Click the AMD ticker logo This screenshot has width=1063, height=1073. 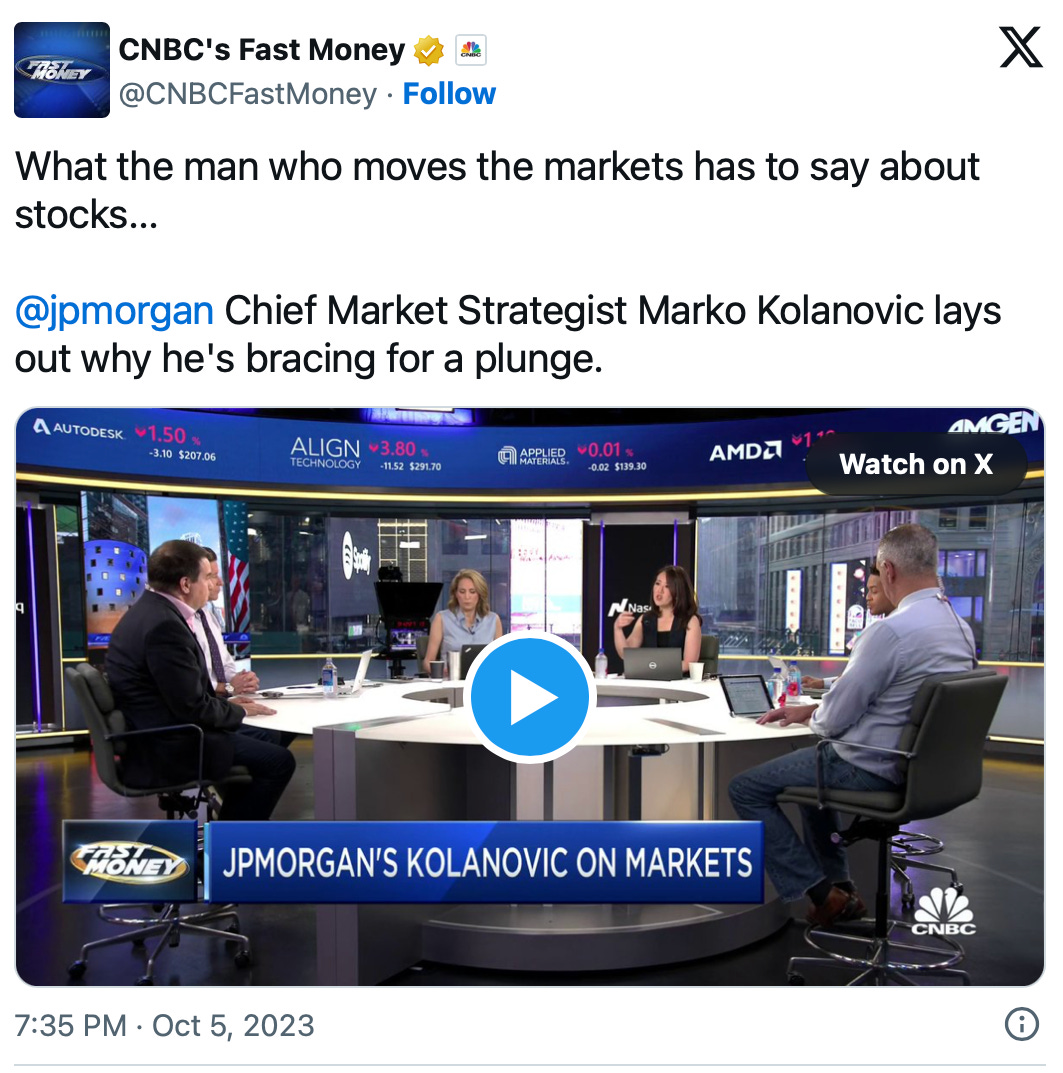coord(745,452)
